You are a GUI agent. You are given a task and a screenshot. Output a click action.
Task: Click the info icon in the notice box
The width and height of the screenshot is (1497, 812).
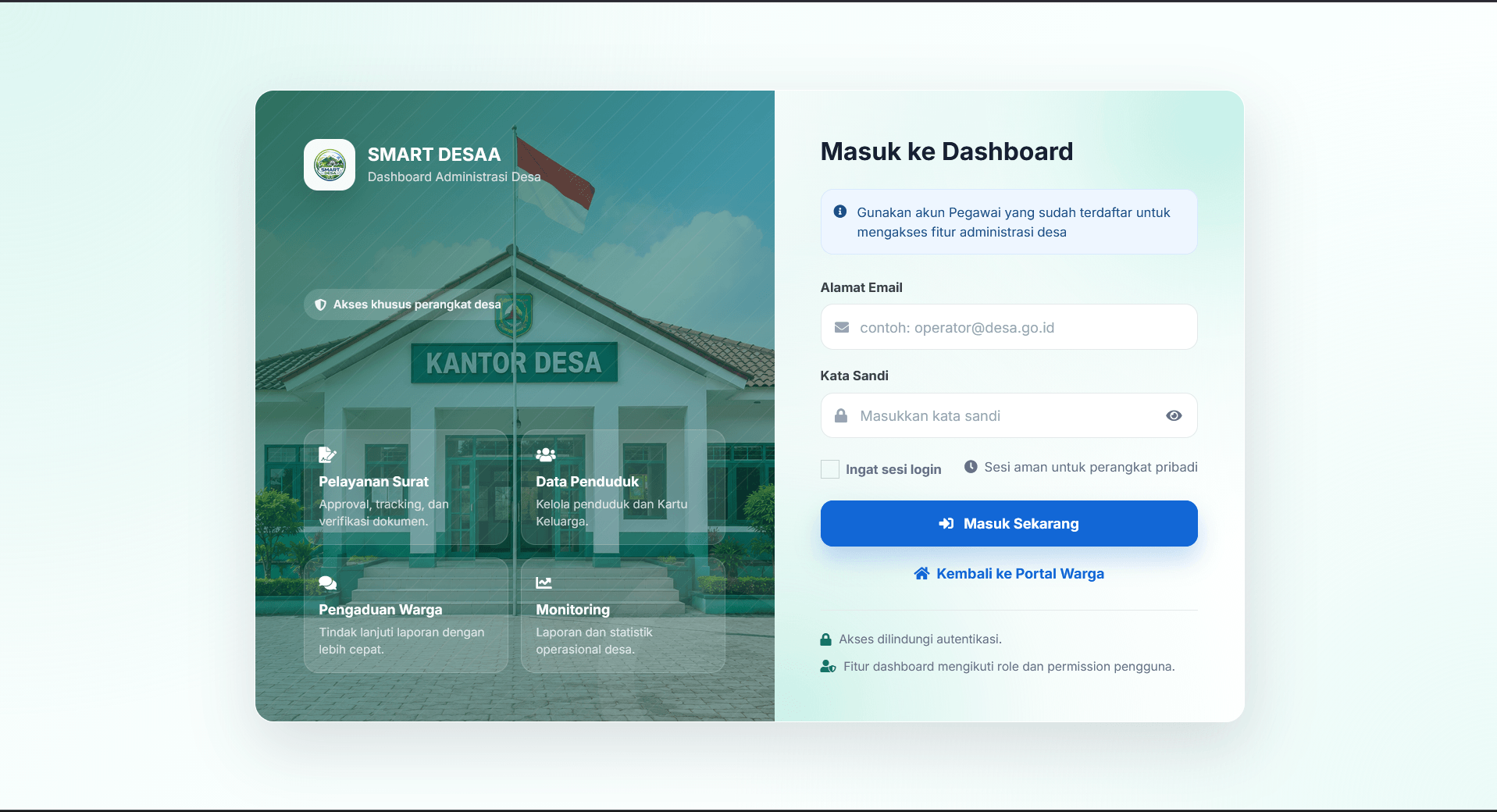coord(840,212)
